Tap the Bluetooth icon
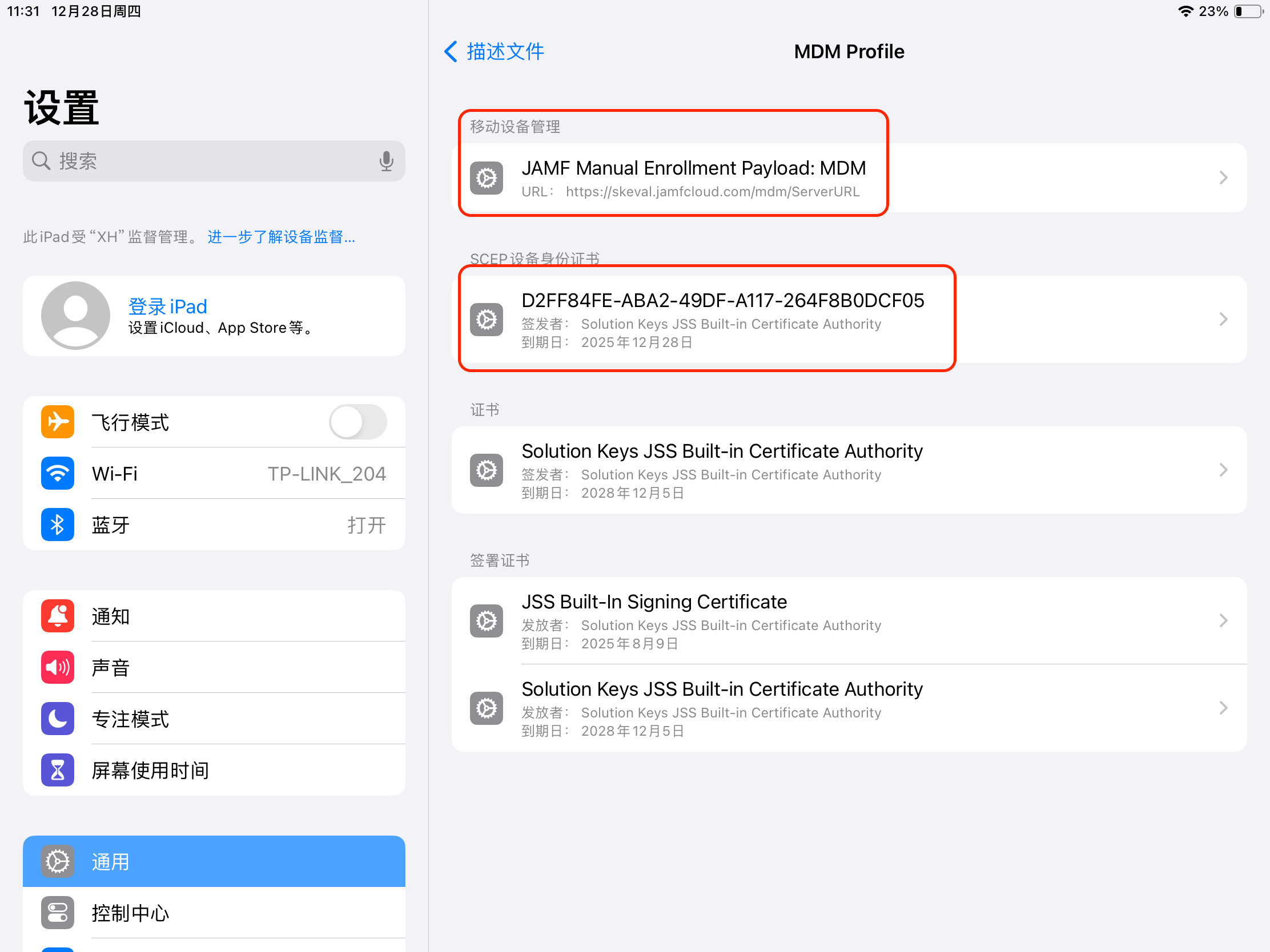The image size is (1270, 952). [x=58, y=525]
